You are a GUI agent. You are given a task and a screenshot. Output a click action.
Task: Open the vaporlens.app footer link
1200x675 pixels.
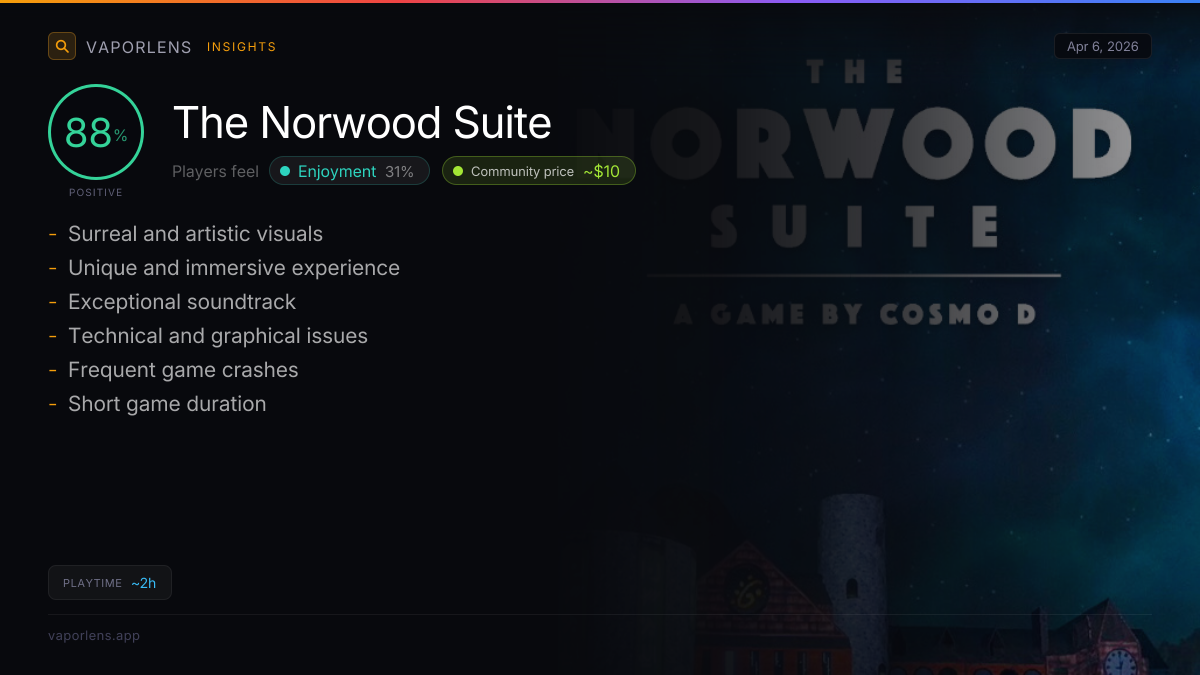[94, 635]
